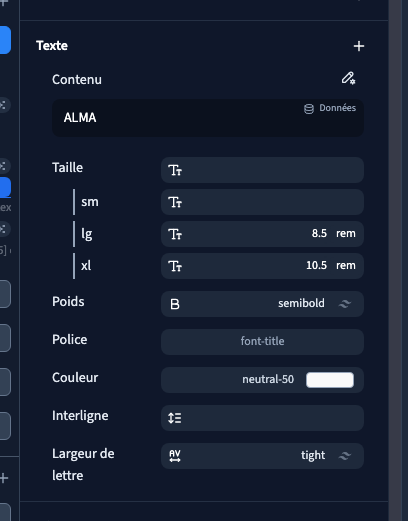Click the lg breakpoint label
The width and height of the screenshot is (408, 521).
87,234
